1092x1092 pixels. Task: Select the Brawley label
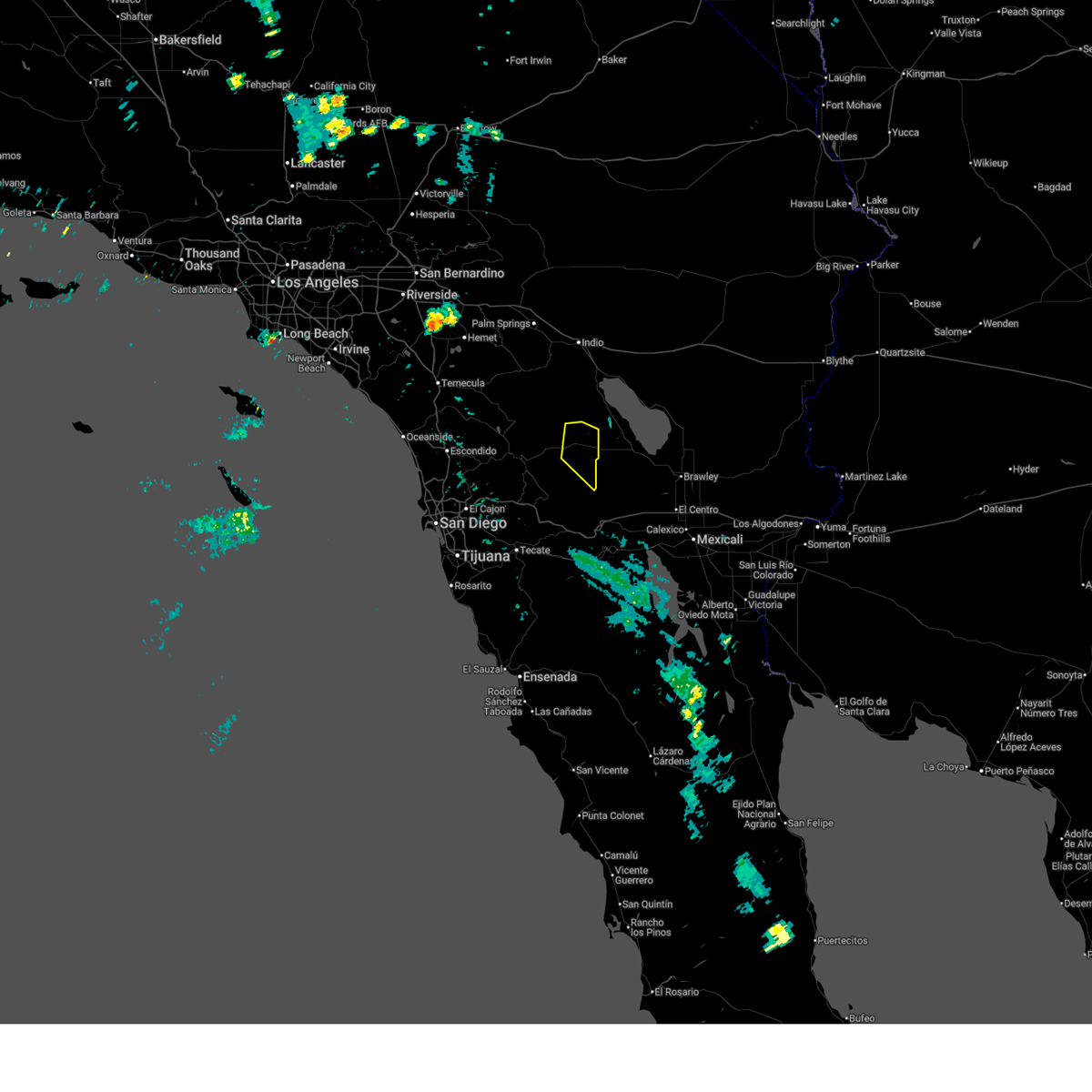(x=701, y=477)
